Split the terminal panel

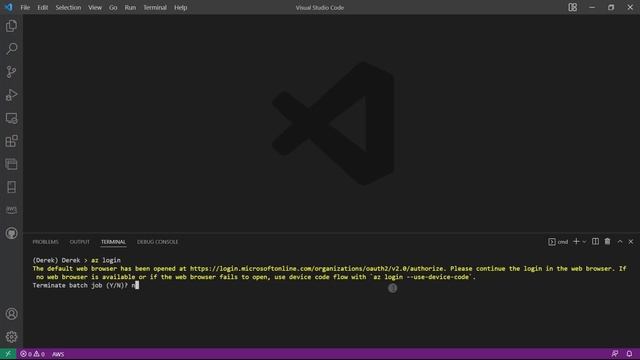(596, 242)
